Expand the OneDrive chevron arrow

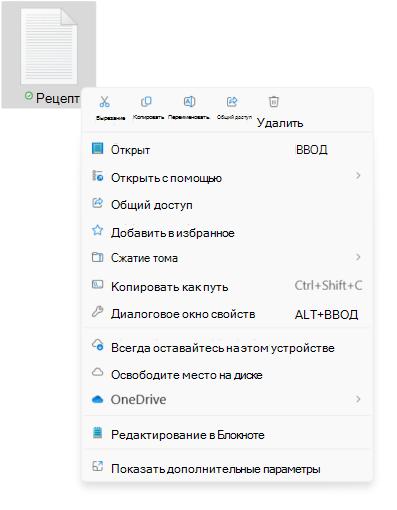(358, 399)
